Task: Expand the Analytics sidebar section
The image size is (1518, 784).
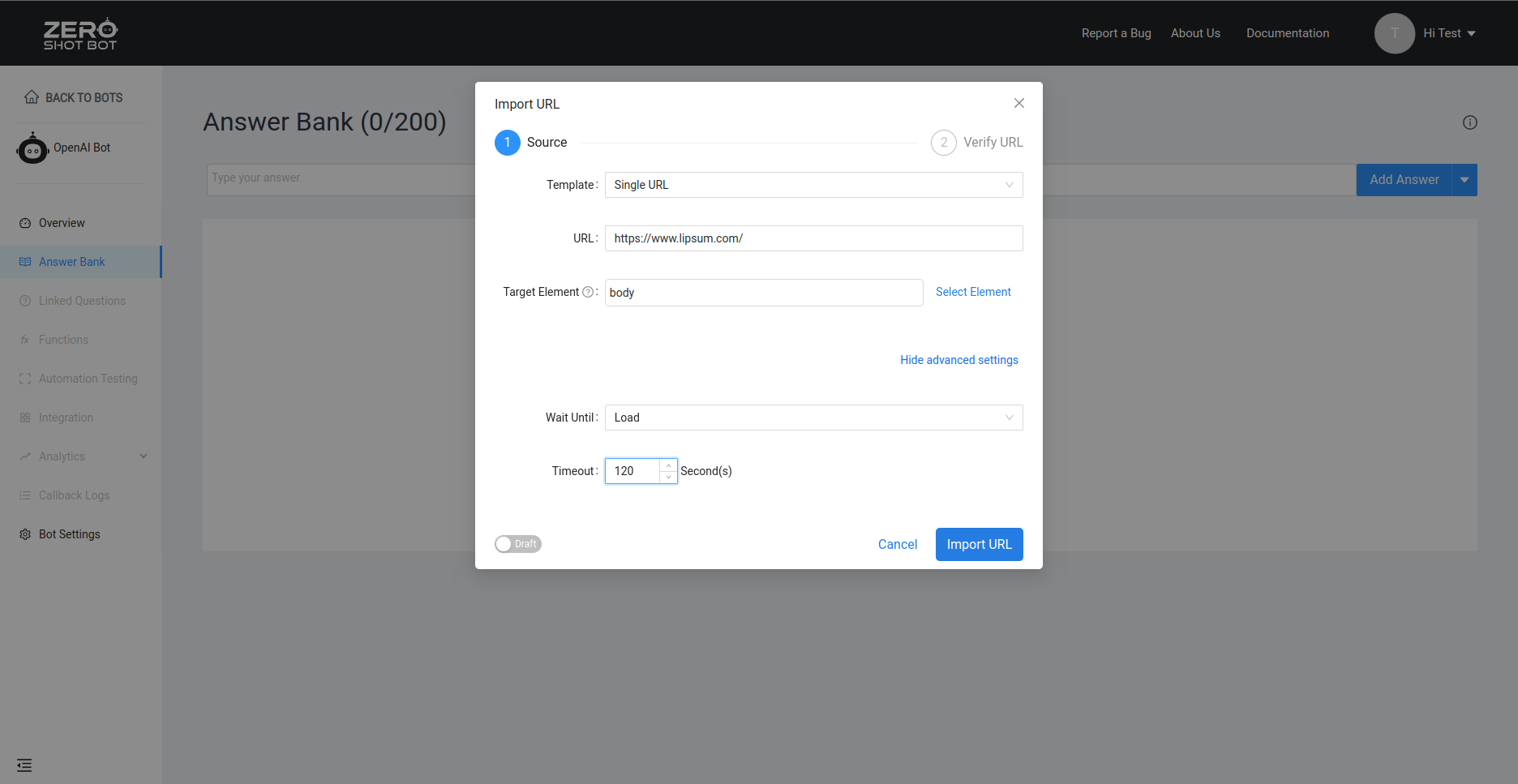Action: [x=61, y=456]
